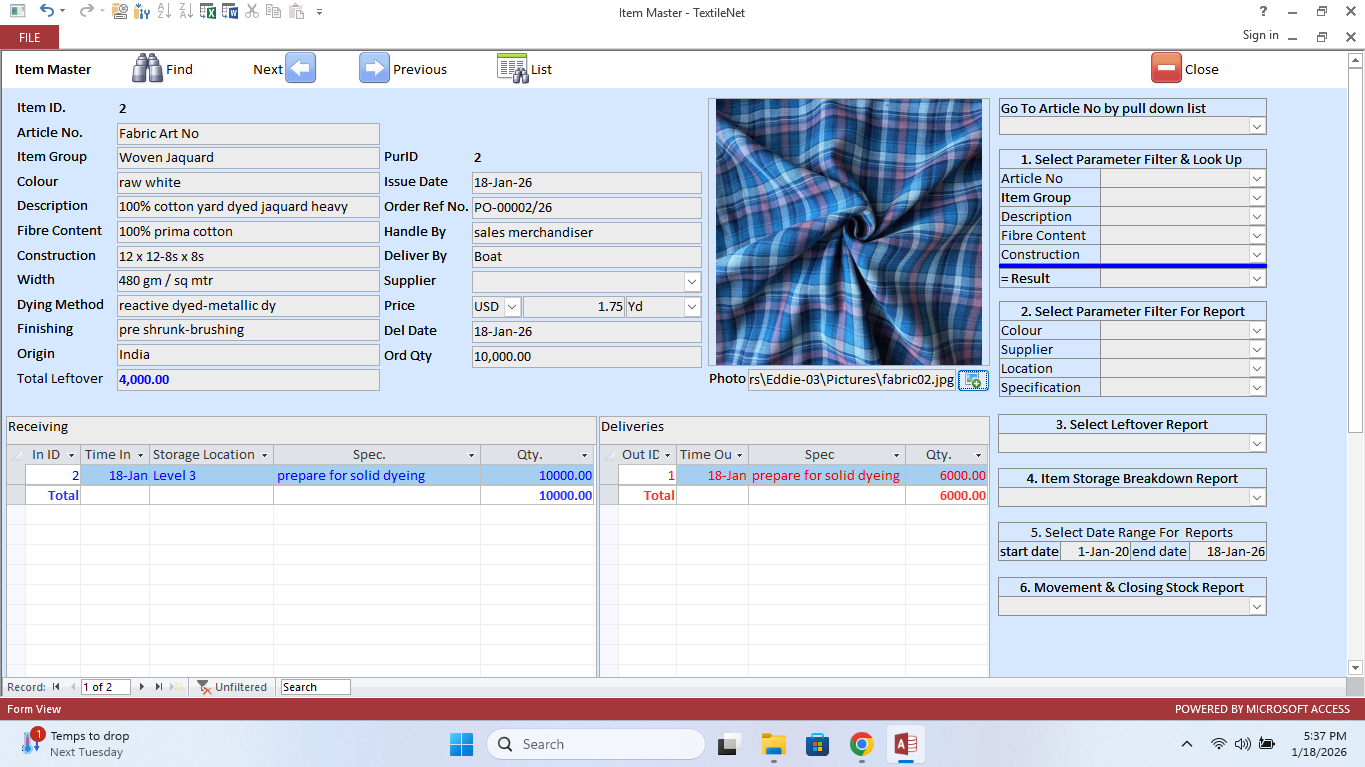1365x767 pixels.
Task: Open the Item Group filter dropdown
Action: tap(1257, 198)
